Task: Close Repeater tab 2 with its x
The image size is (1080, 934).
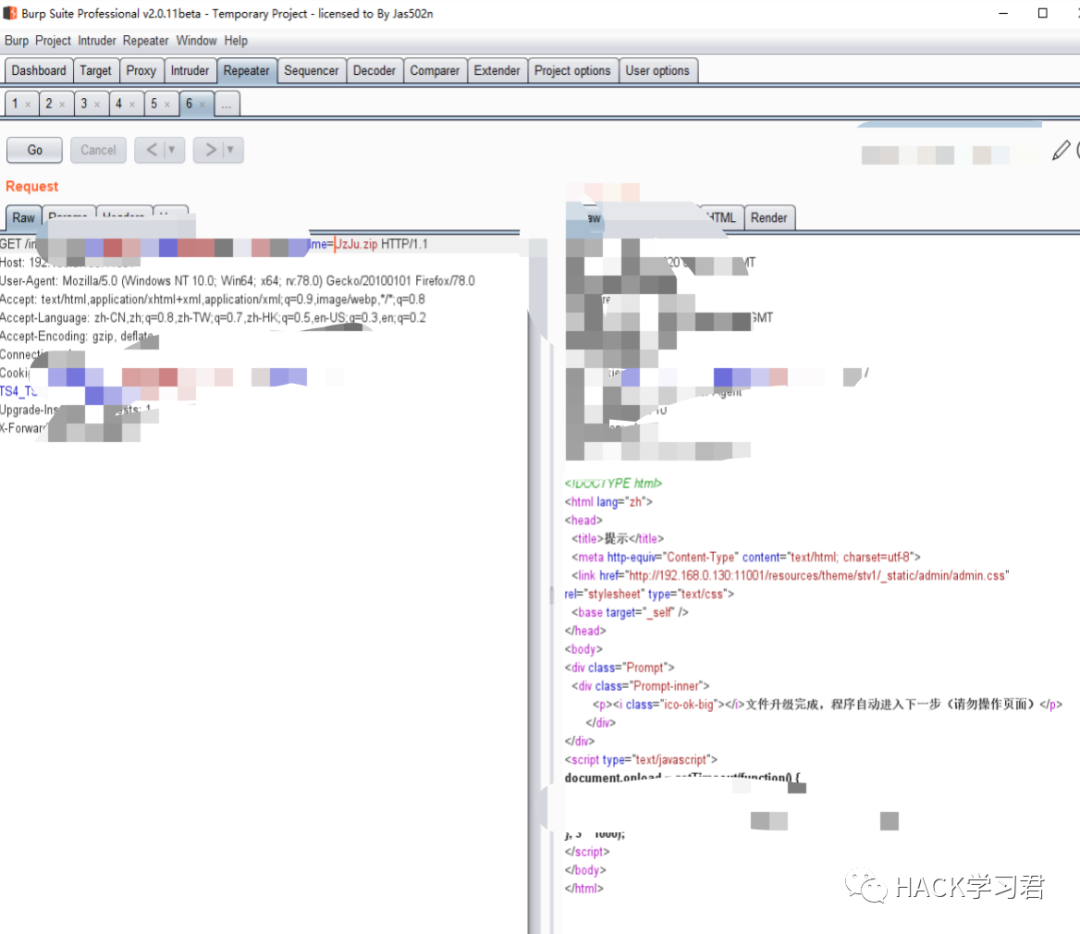Action: pyautogui.click(x=62, y=105)
